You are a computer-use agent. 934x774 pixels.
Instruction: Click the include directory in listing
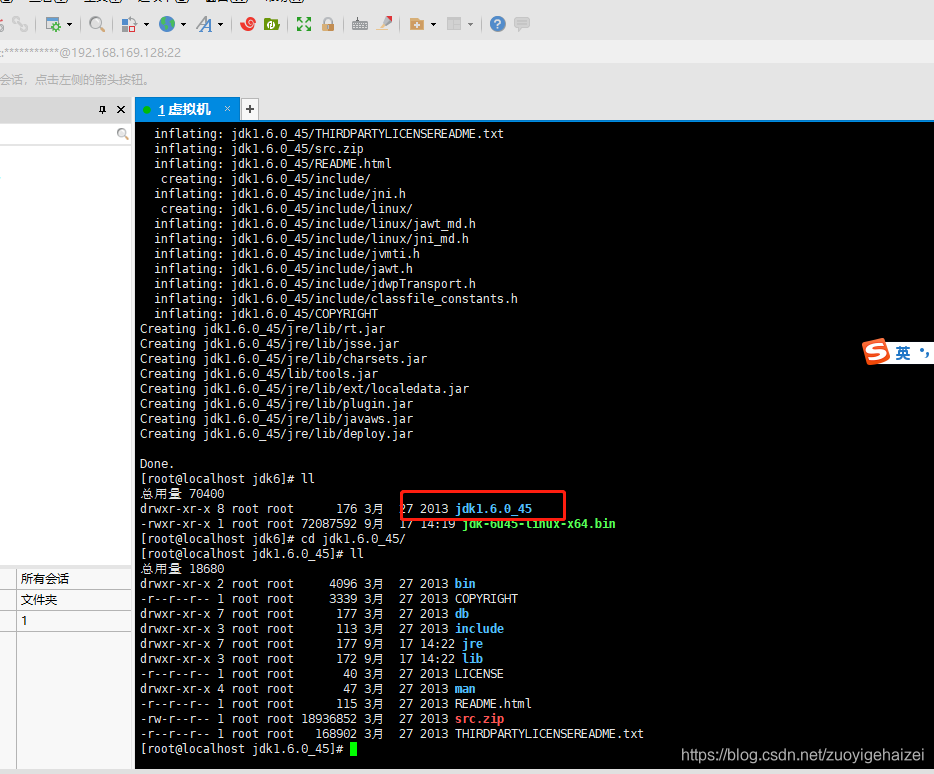point(480,629)
